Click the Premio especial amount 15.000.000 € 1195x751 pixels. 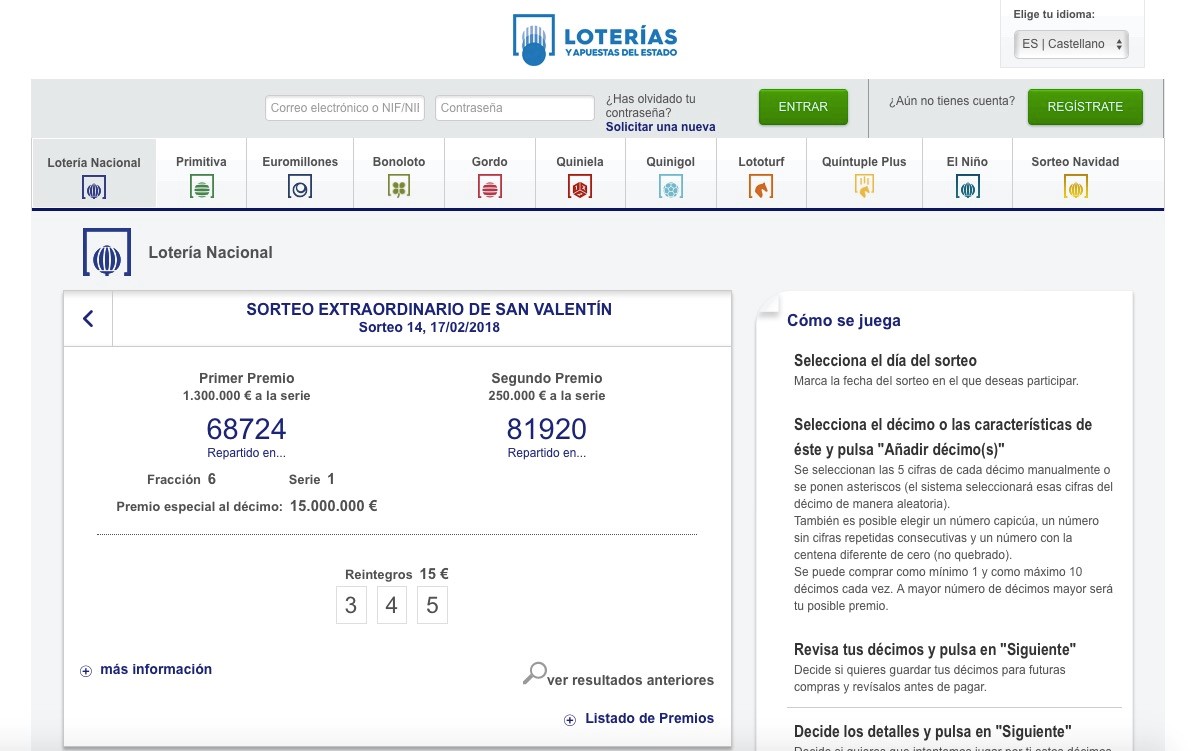333,506
